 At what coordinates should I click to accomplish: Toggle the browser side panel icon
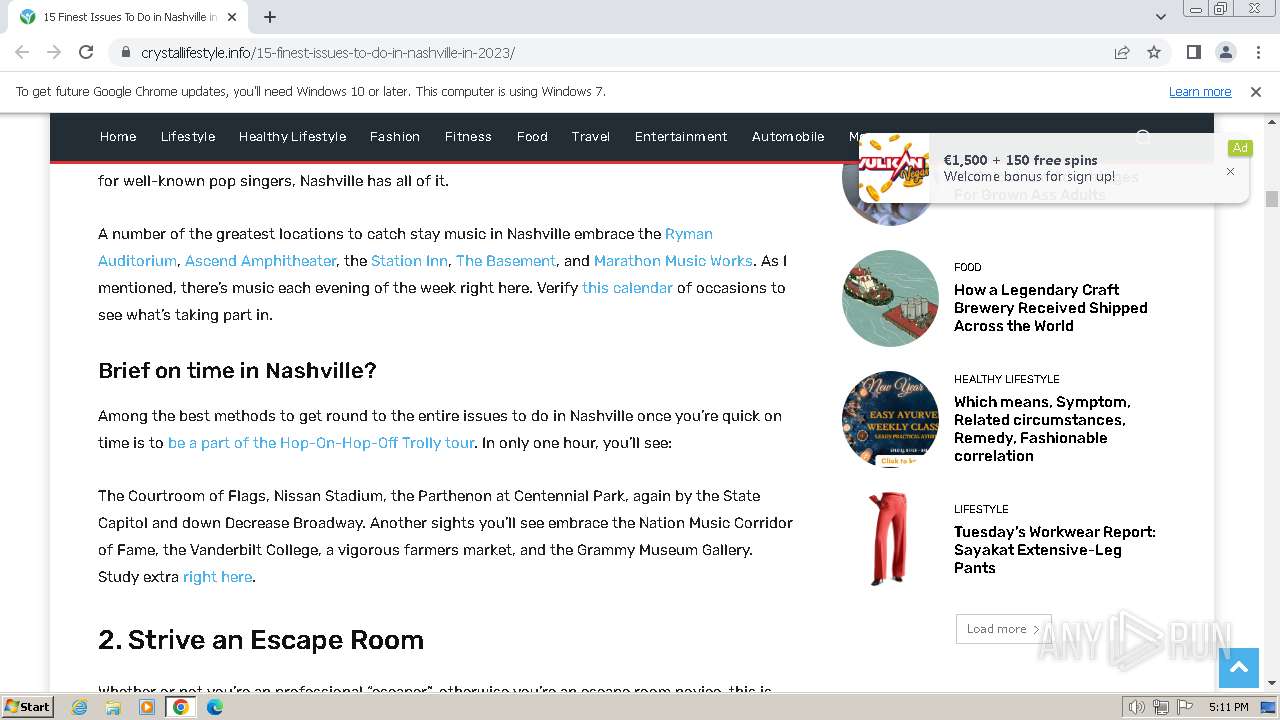tap(1194, 52)
